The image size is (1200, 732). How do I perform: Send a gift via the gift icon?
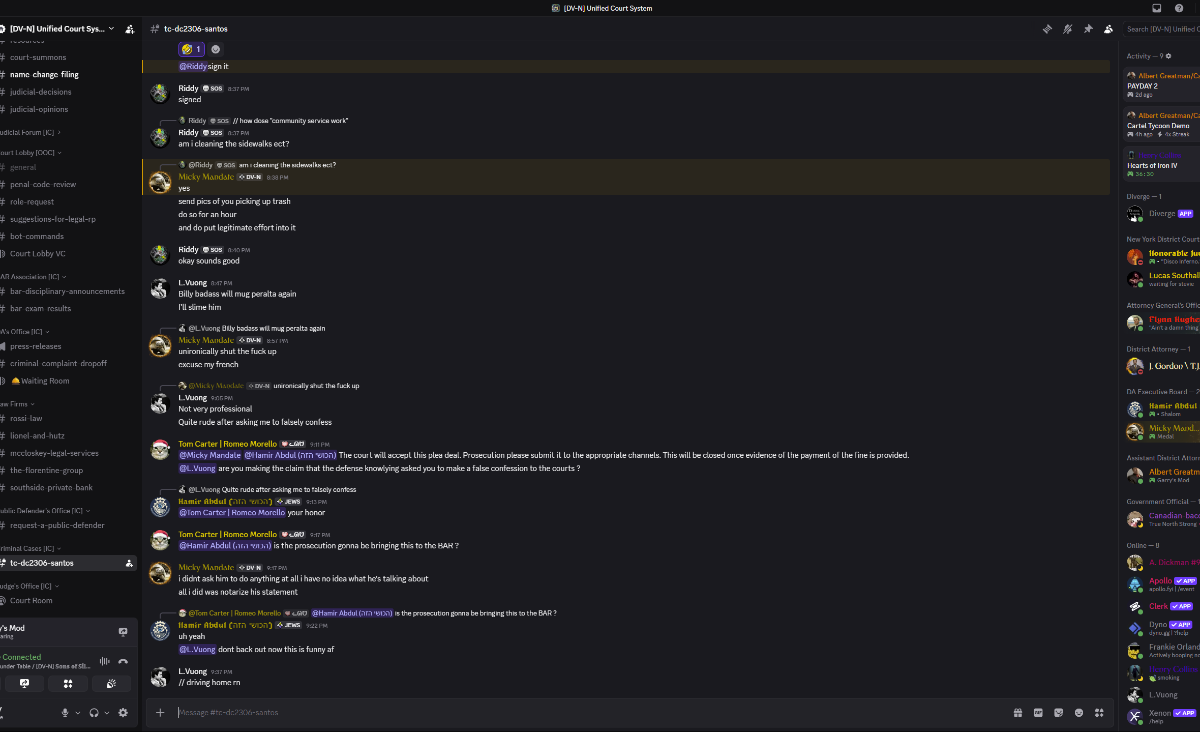1017,712
